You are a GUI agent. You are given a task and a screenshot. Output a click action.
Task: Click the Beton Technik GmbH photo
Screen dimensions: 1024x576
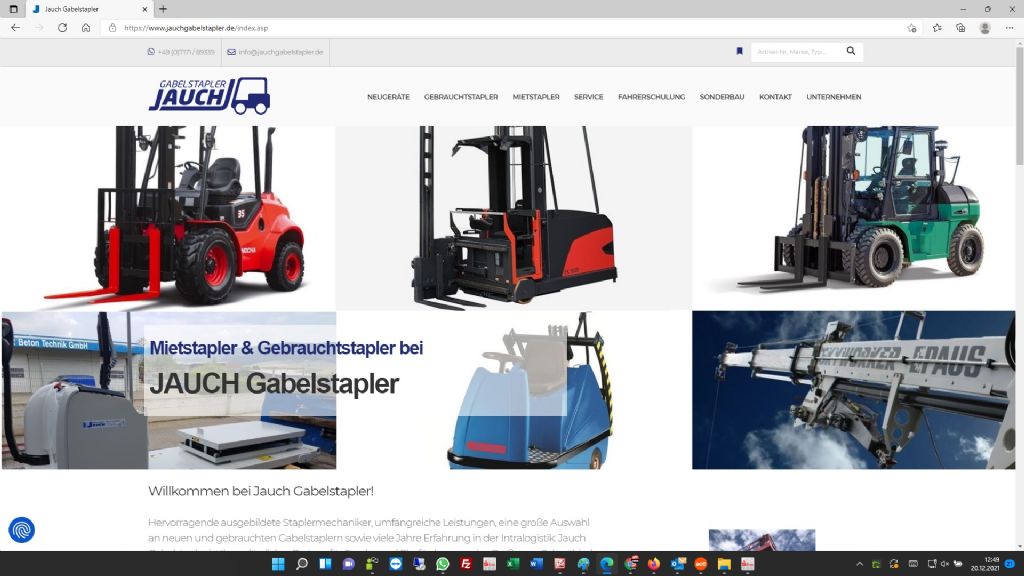click(x=168, y=390)
